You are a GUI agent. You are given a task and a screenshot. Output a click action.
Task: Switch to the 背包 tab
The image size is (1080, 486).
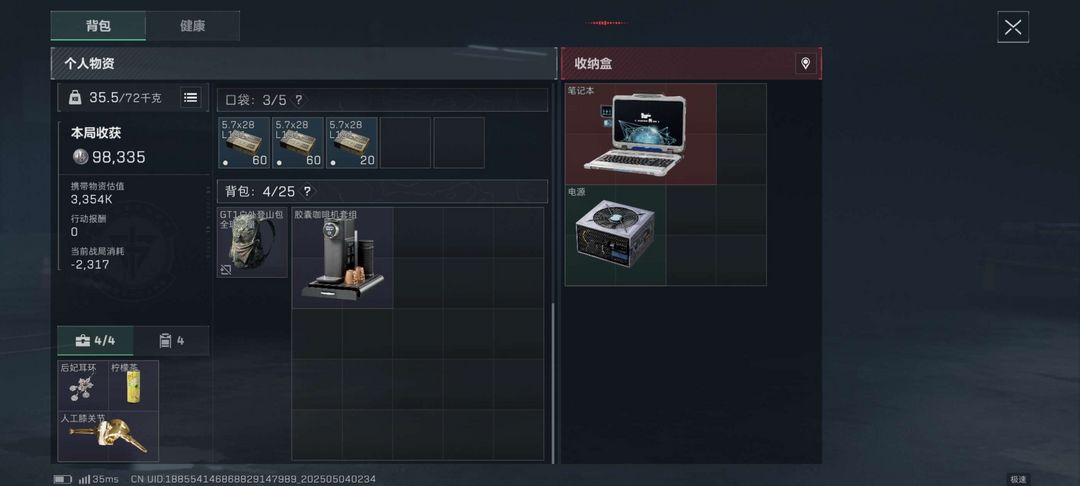pyautogui.click(x=98, y=26)
